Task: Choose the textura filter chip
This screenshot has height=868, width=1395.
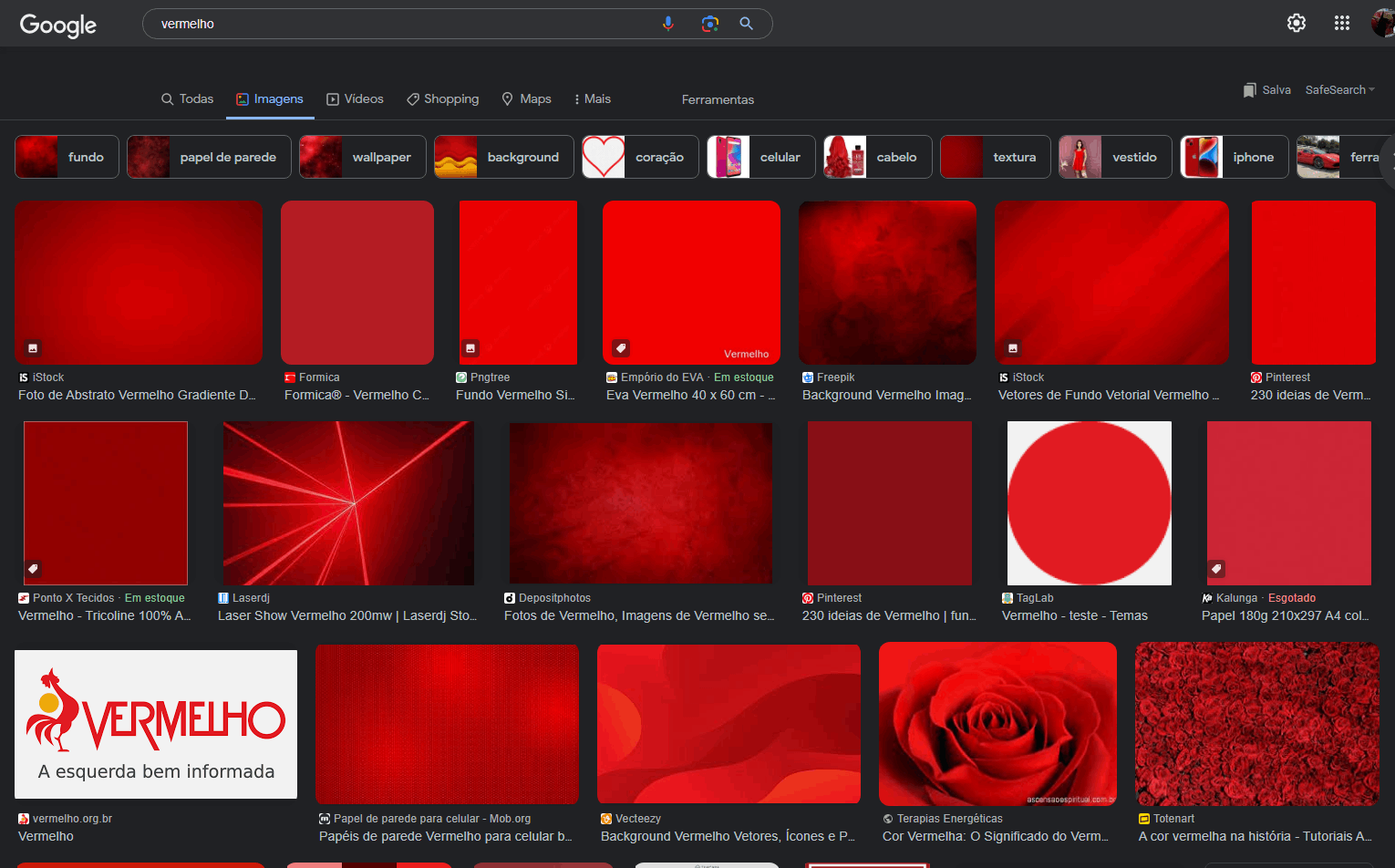Action: [x=996, y=157]
